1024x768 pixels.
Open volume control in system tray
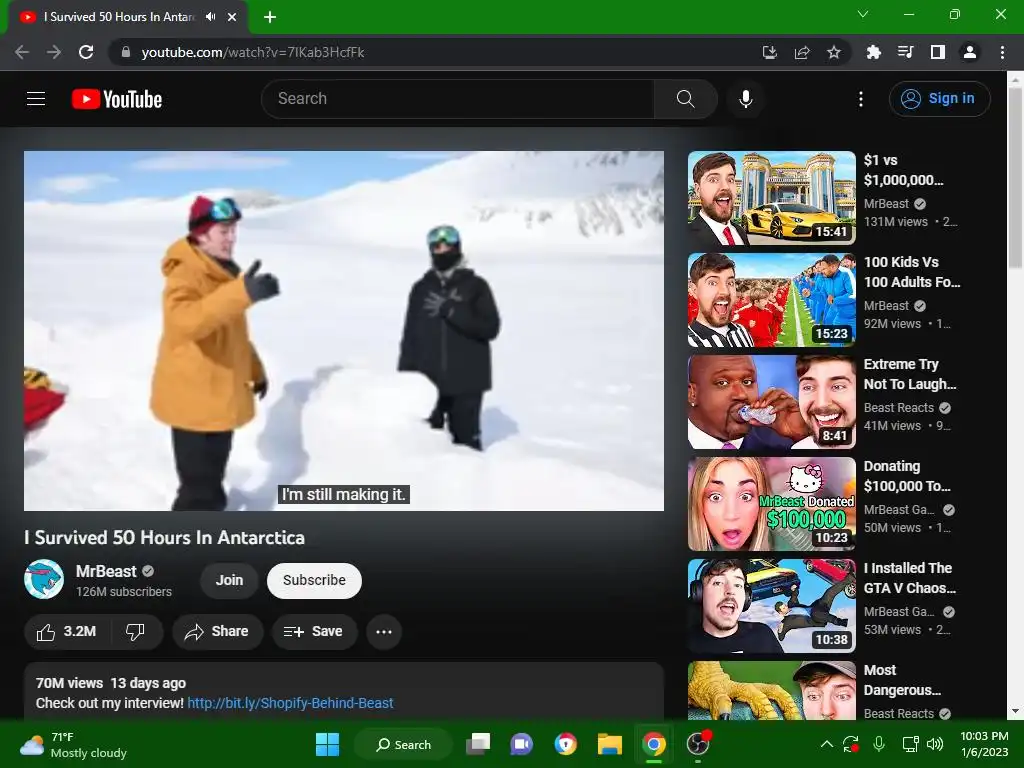(935, 744)
